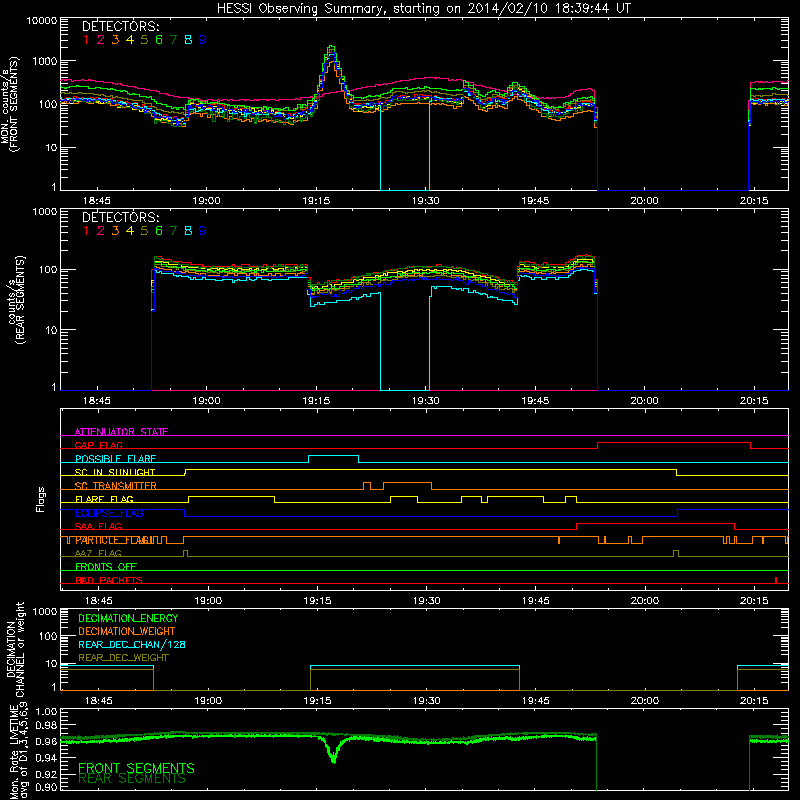Screen dimensions: 800x800
Task: Click the DECIMATION_WEIGHT legend entry
Action: [127, 632]
